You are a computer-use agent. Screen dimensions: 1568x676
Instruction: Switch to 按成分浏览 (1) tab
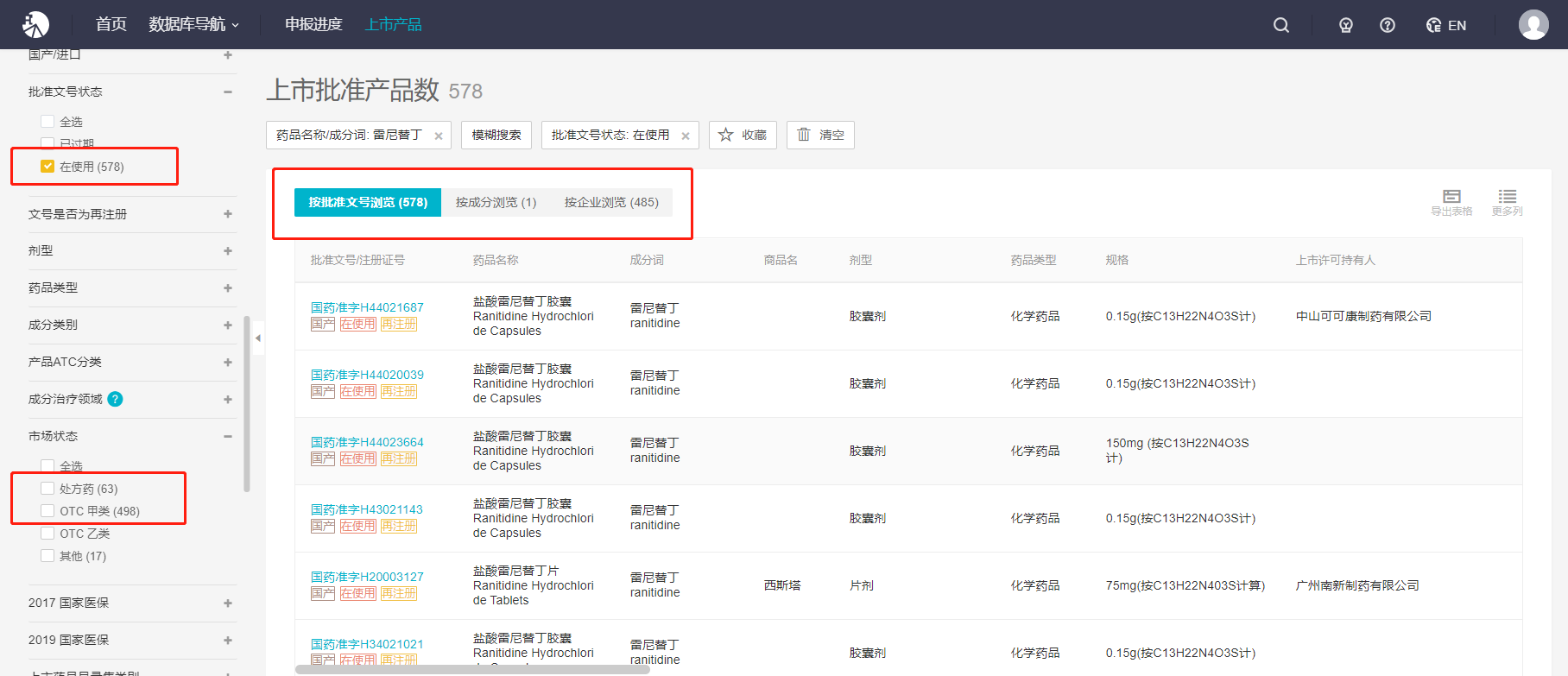pyautogui.click(x=496, y=202)
